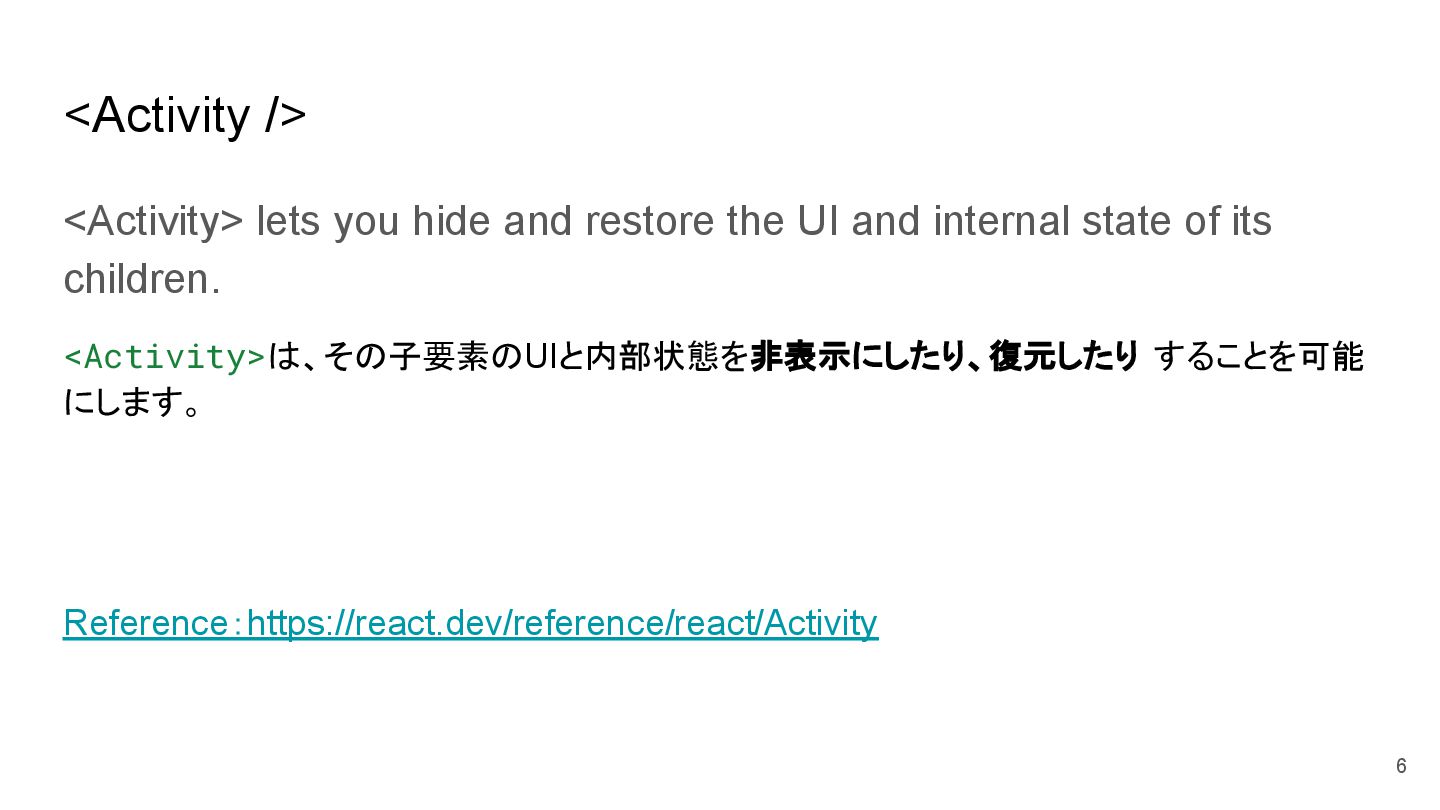1440x810 pixels.
Task: Click the "<Activity />" slide title
Action: click(185, 115)
